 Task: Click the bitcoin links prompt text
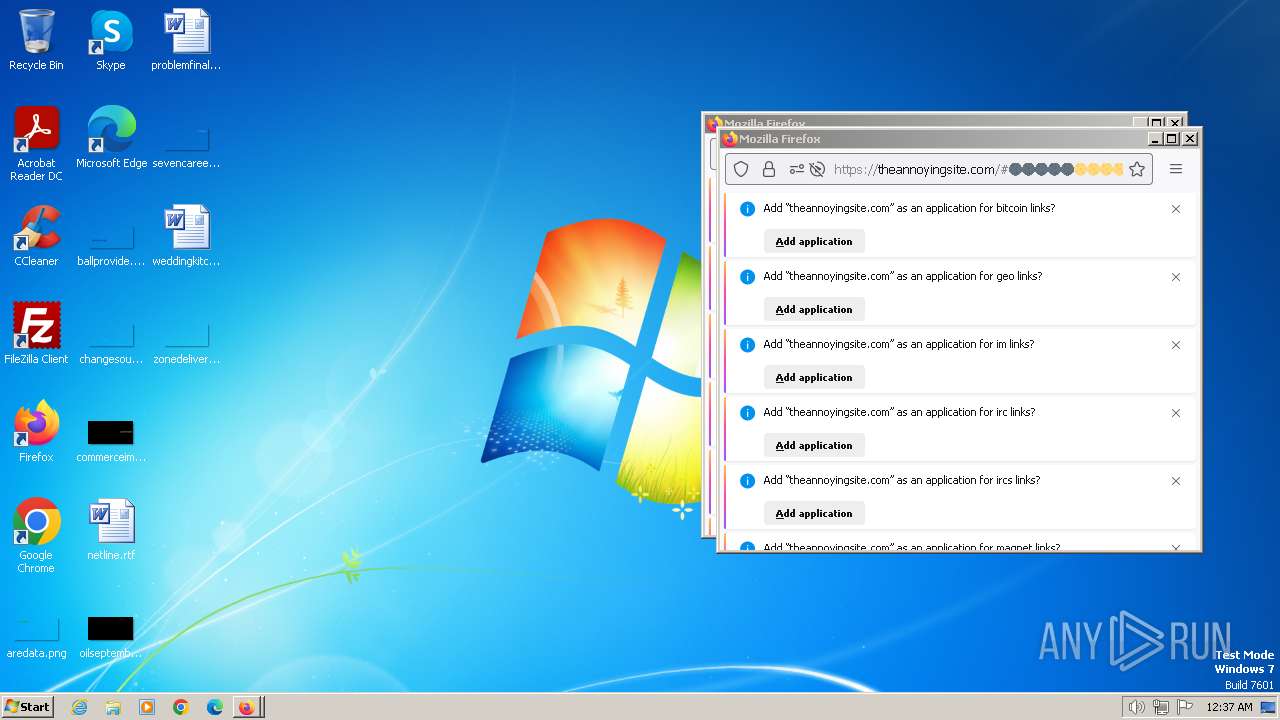coord(909,208)
